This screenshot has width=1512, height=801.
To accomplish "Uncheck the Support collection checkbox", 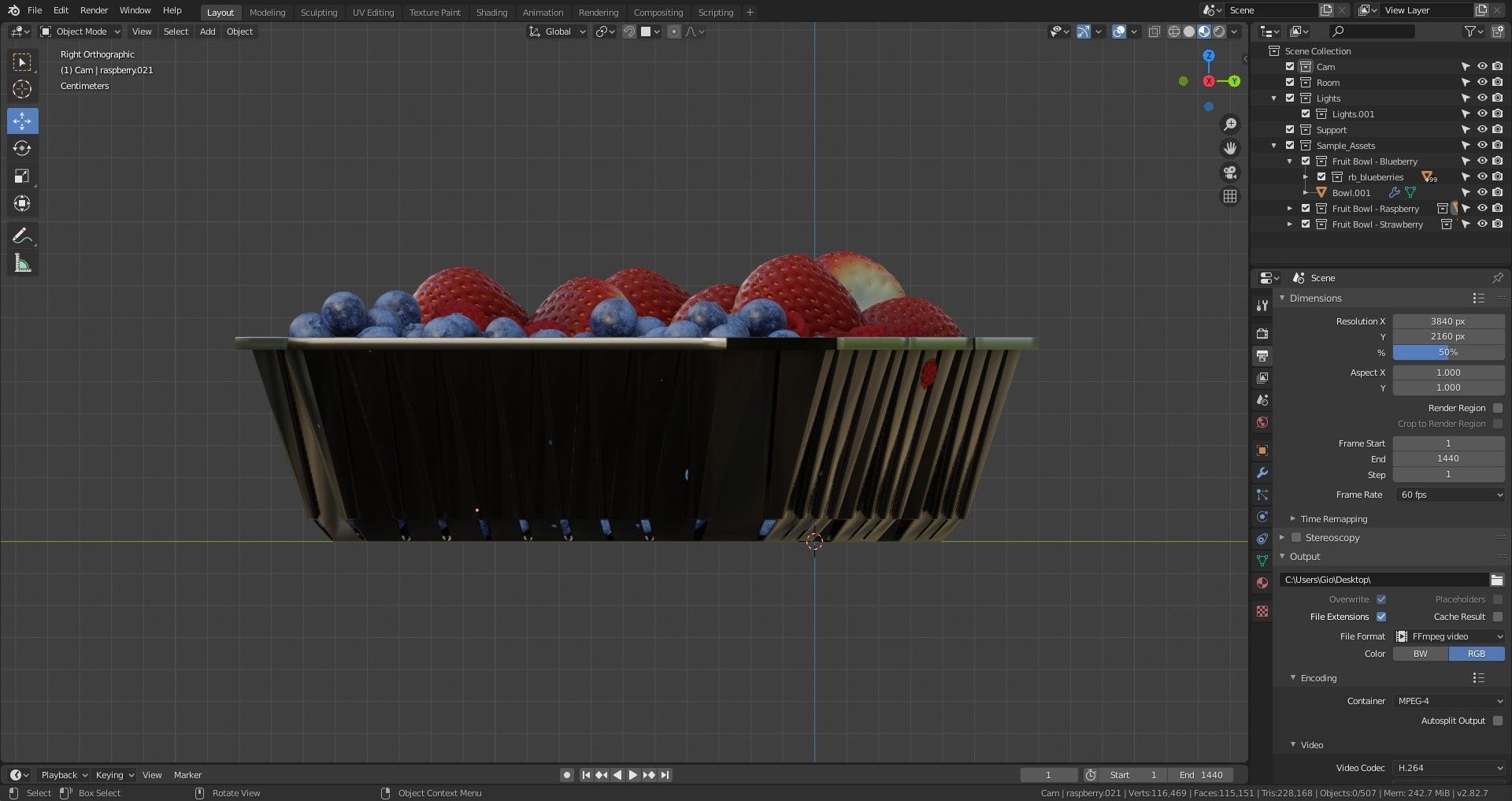I will click(x=1290, y=130).
